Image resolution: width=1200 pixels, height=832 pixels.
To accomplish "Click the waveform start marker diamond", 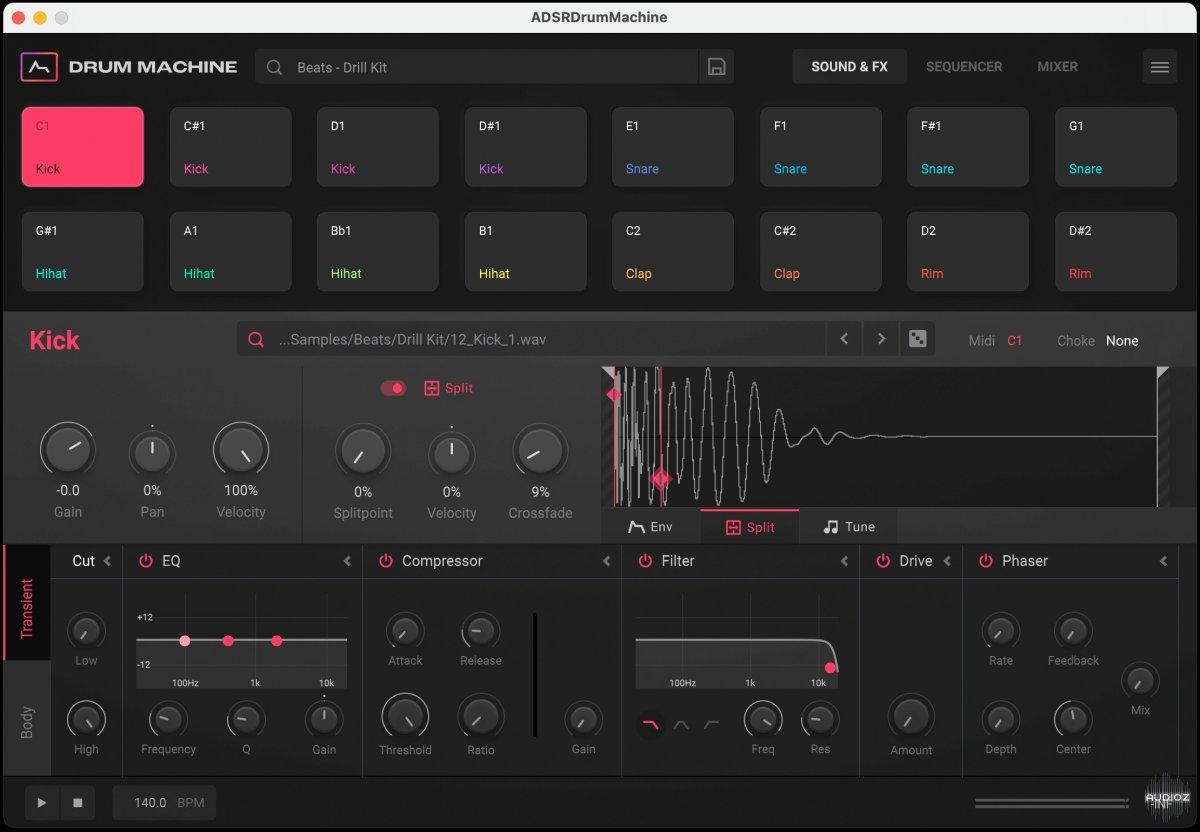I will click(614, 395).
